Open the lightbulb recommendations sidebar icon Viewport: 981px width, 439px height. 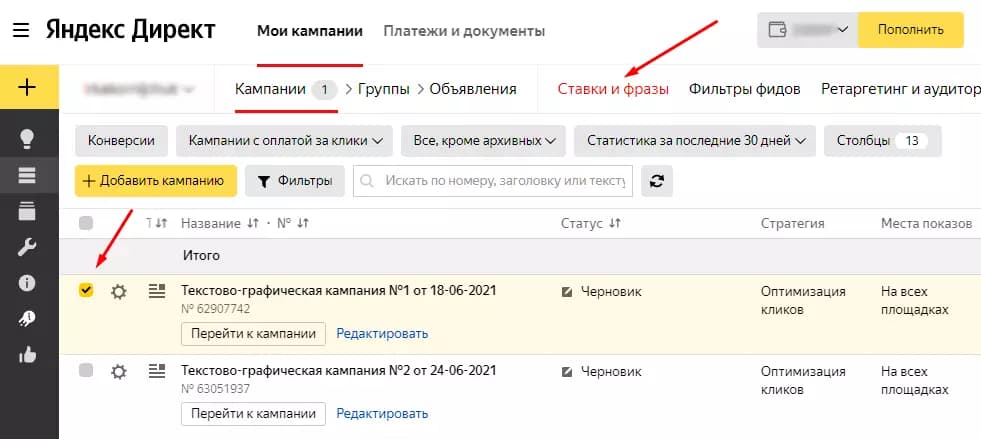pos(27,139)
